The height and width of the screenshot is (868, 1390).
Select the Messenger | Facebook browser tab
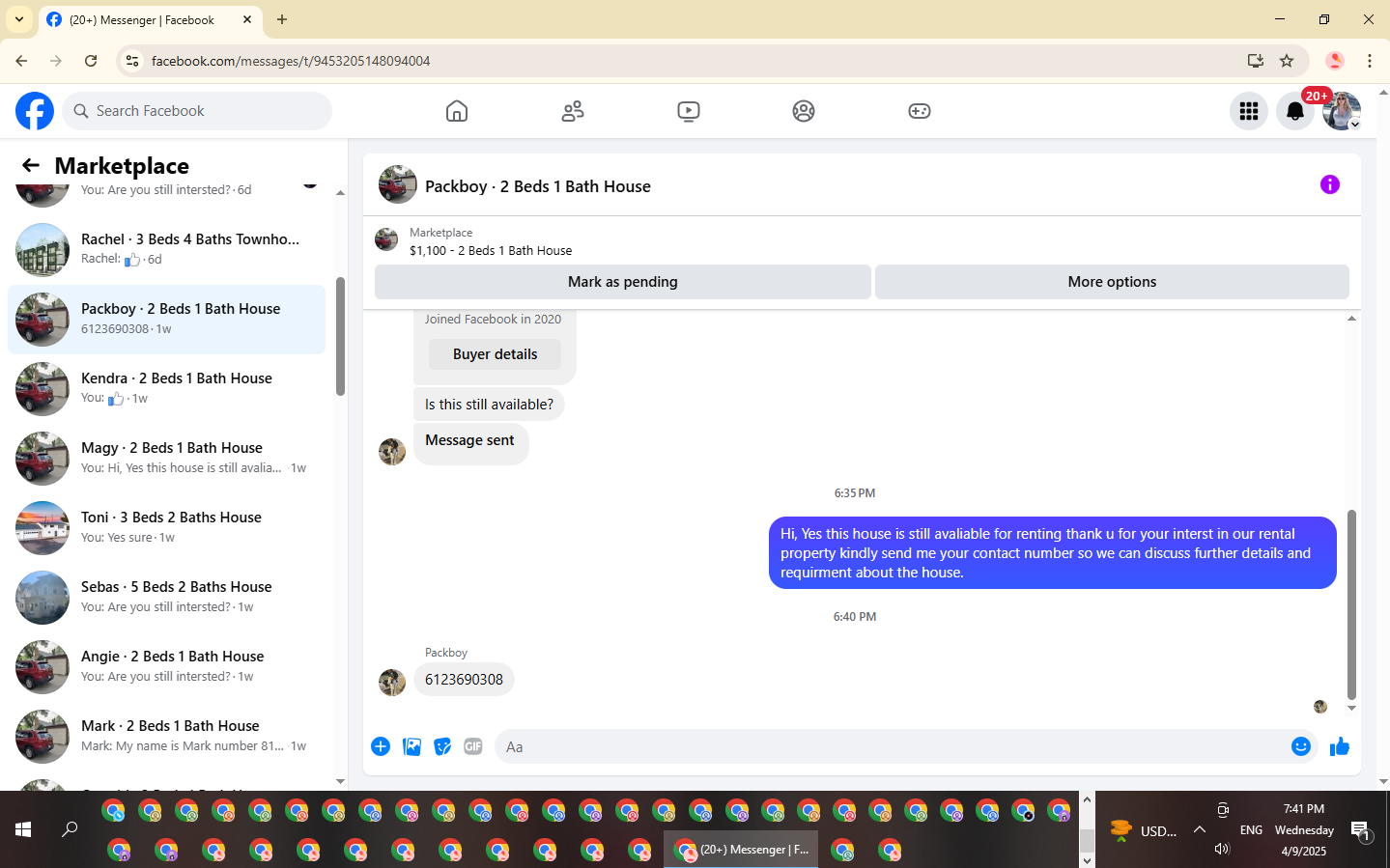150,19
